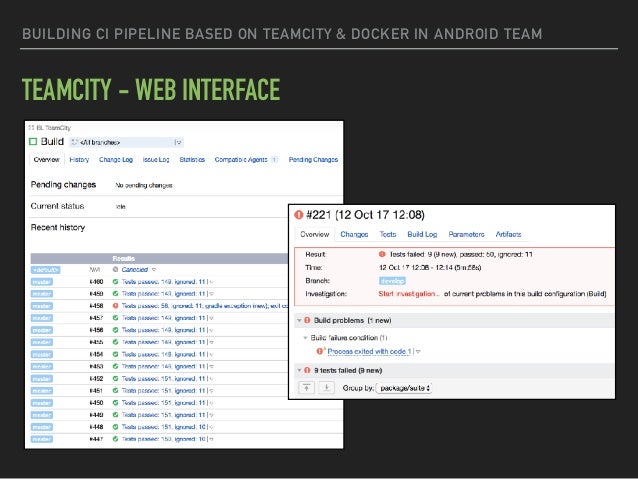Open dropdown arrow on build #447 row
This screenshot has width=638, height=479.
(212, 440)
